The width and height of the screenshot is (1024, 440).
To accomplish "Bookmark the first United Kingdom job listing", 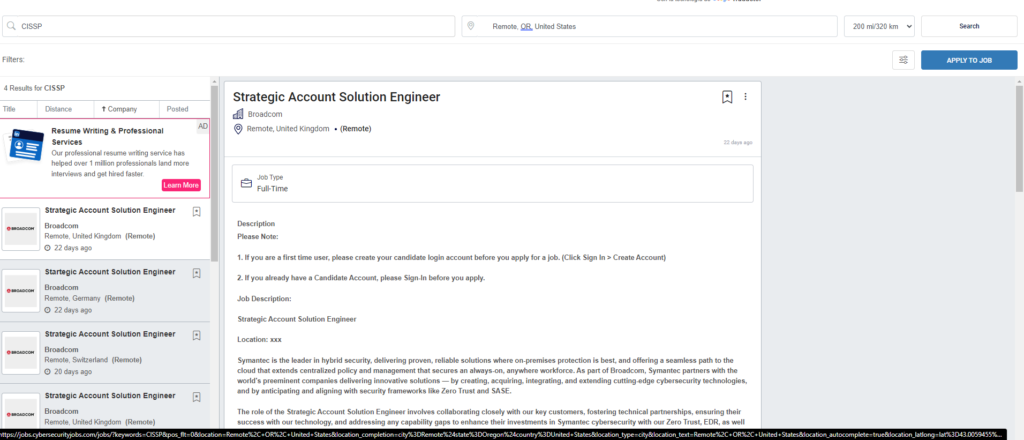I will [197, 212].
